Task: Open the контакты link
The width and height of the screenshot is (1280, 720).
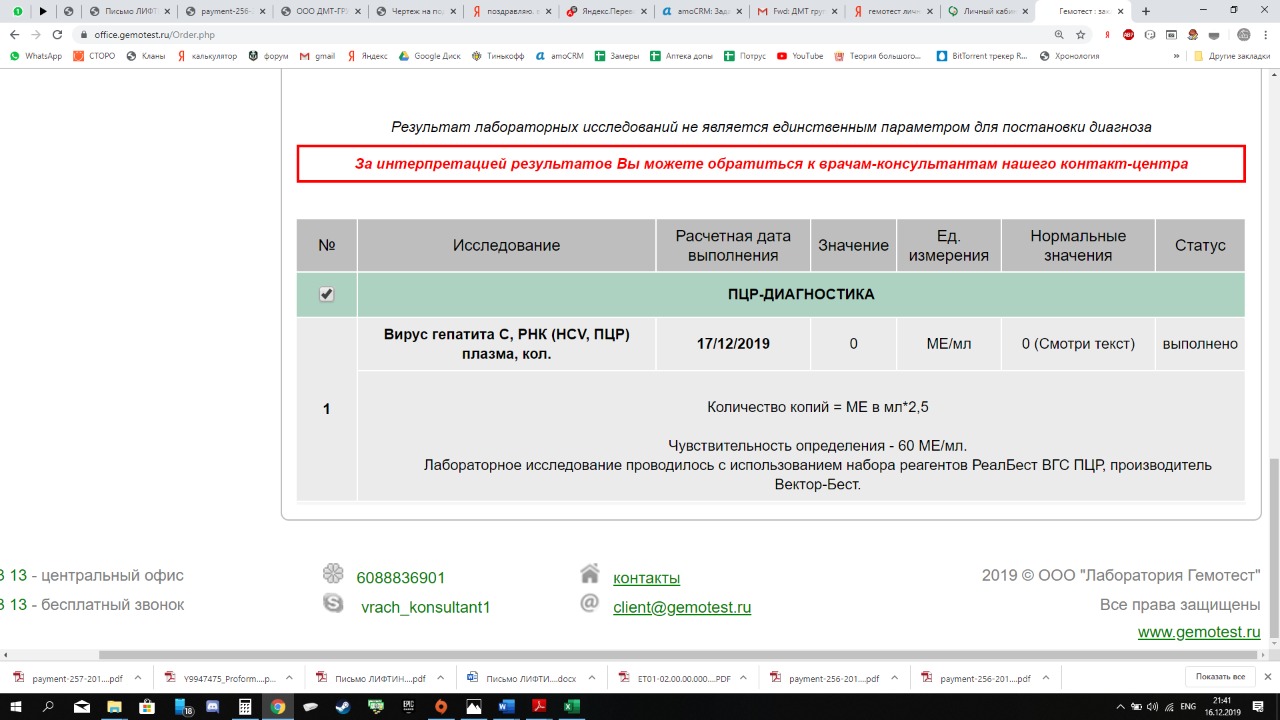Action: click(x=646, y=578)
